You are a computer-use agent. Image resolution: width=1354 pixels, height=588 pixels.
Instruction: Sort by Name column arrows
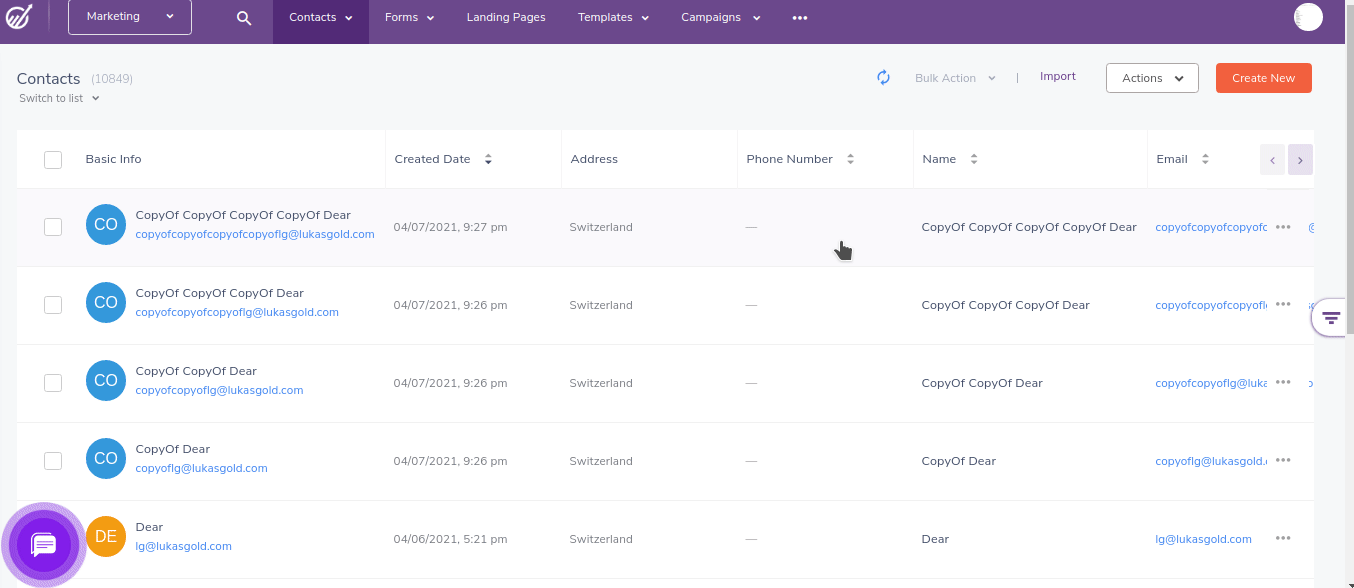pos(973,159)
